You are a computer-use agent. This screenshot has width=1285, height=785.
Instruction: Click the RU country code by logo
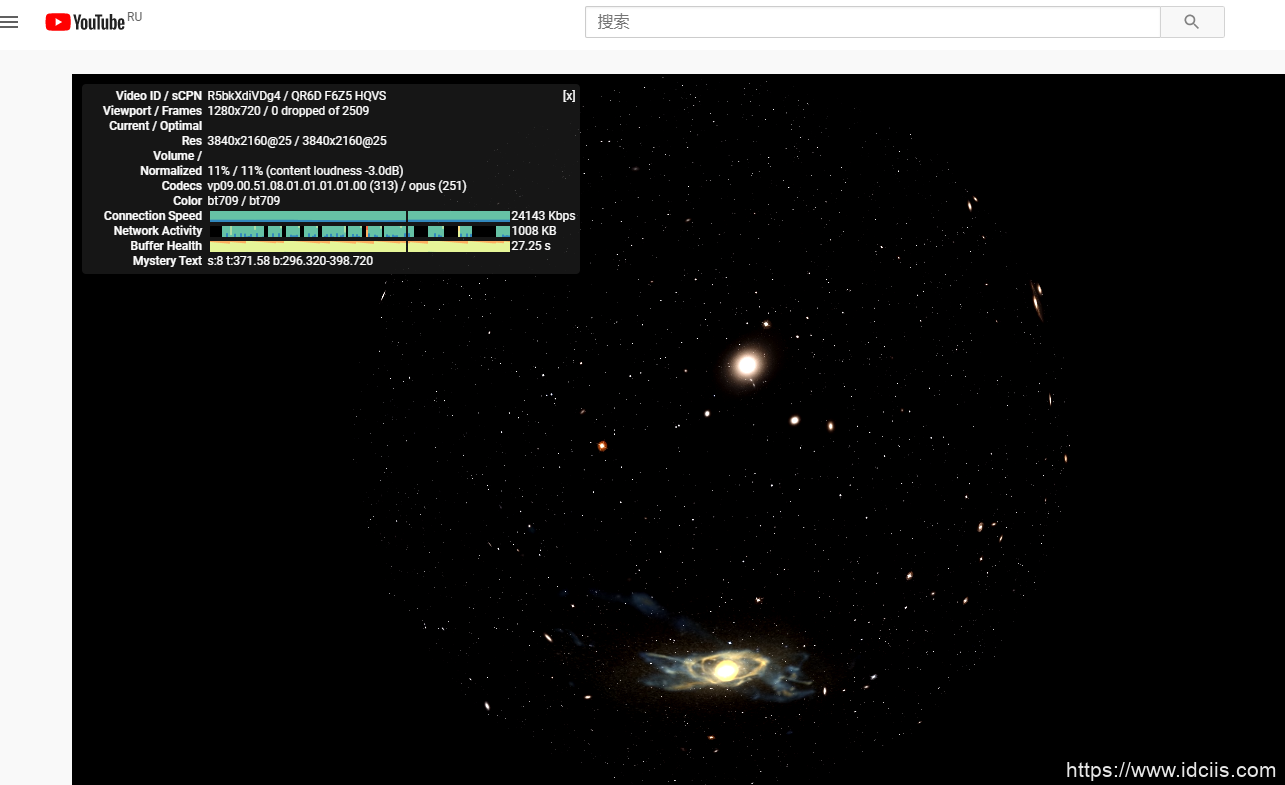(x=135, y=17)
